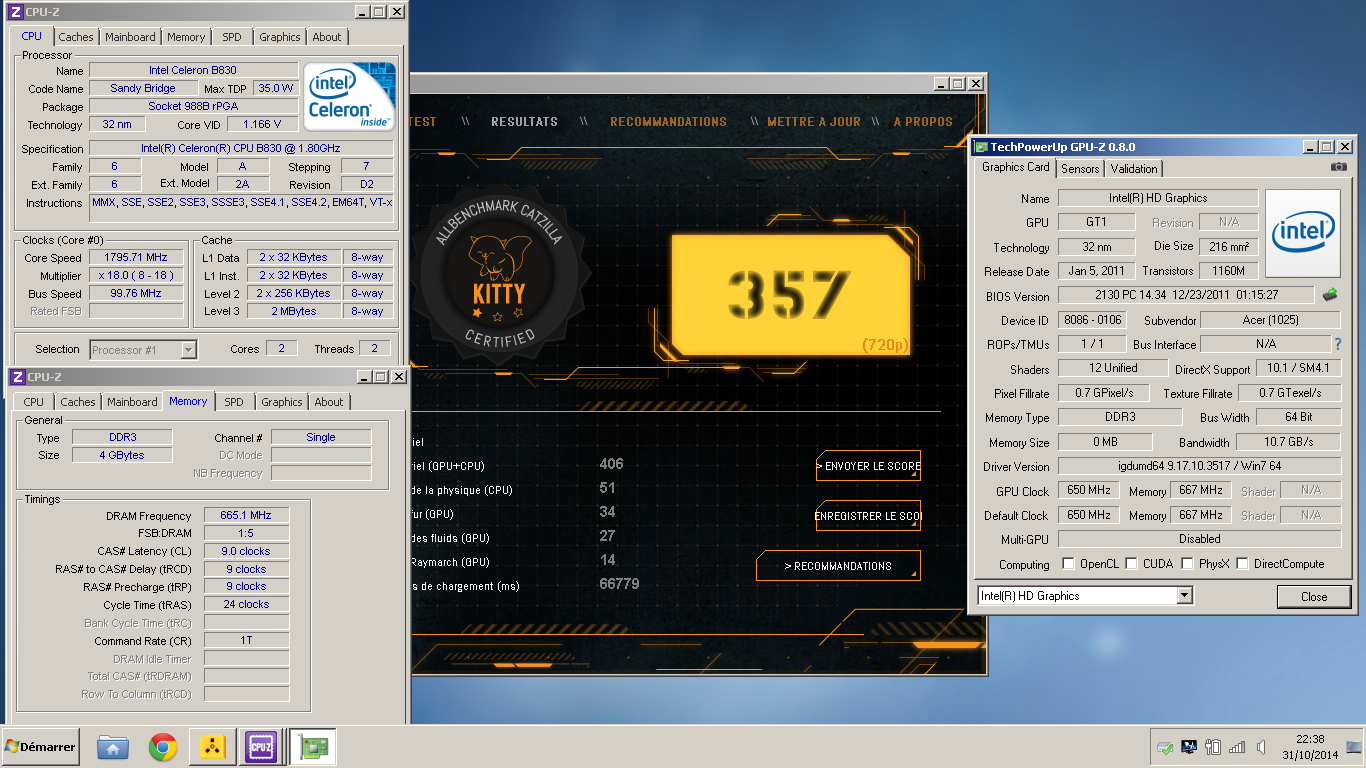Click the BIOS save chip icon

[x=1330, y=295]
